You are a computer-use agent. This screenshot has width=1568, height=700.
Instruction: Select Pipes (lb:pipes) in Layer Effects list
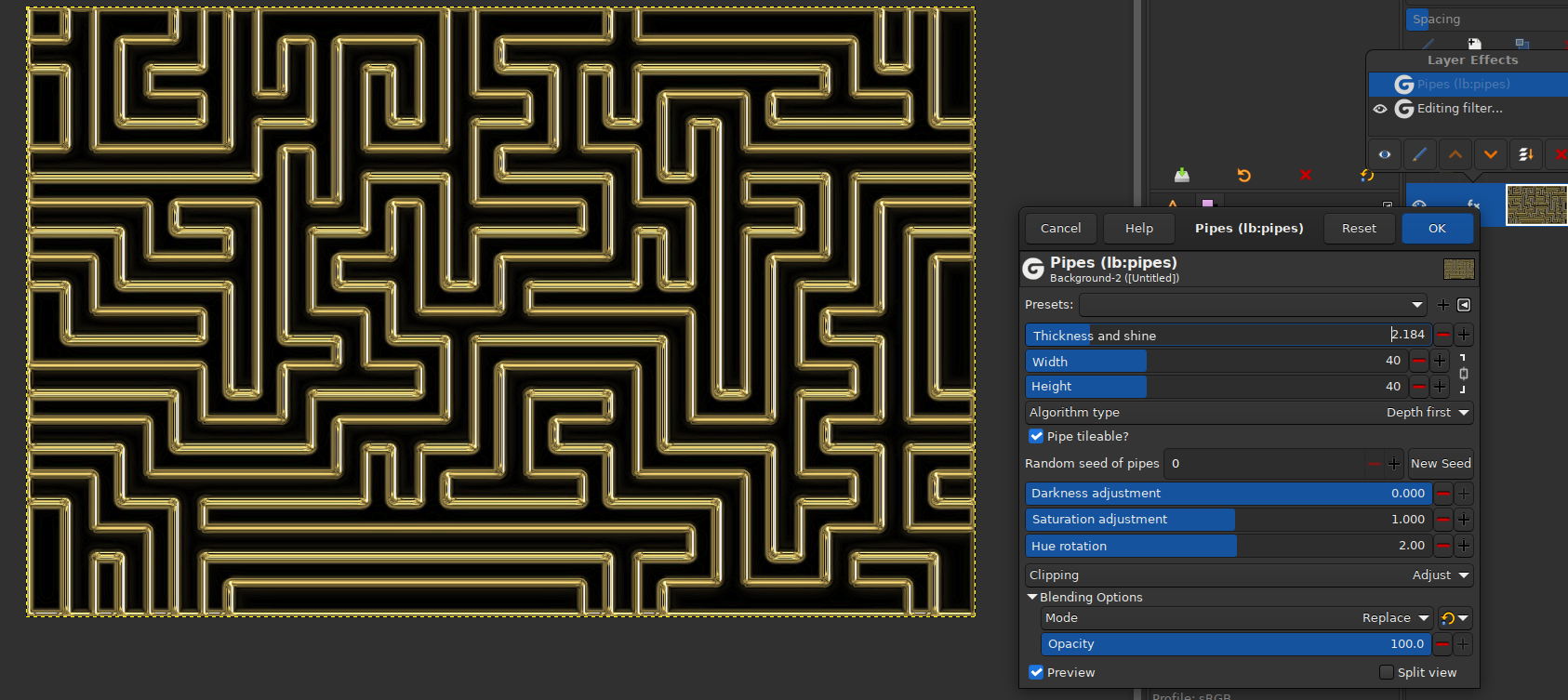1468,85
